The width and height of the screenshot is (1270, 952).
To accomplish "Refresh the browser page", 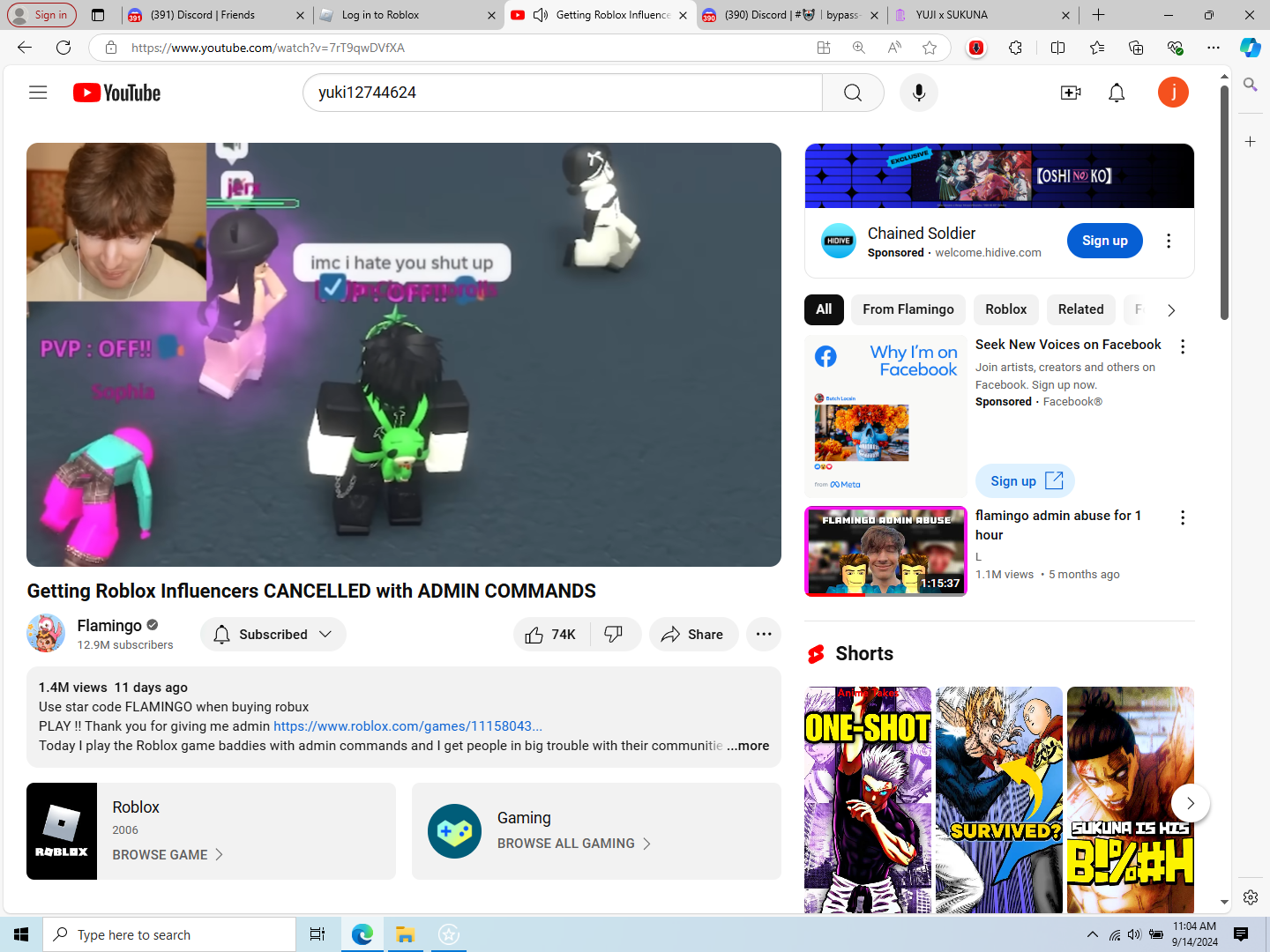I will coord(63,48).
